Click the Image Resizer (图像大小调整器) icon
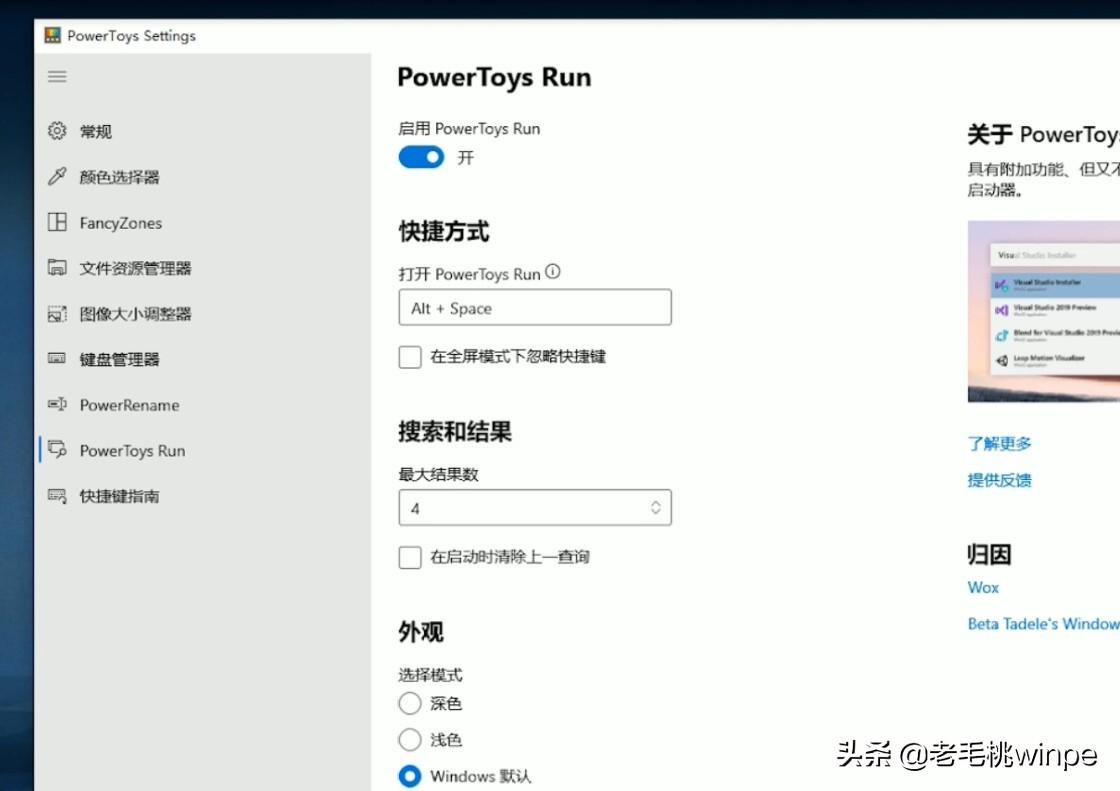 (x=57, y=313)
